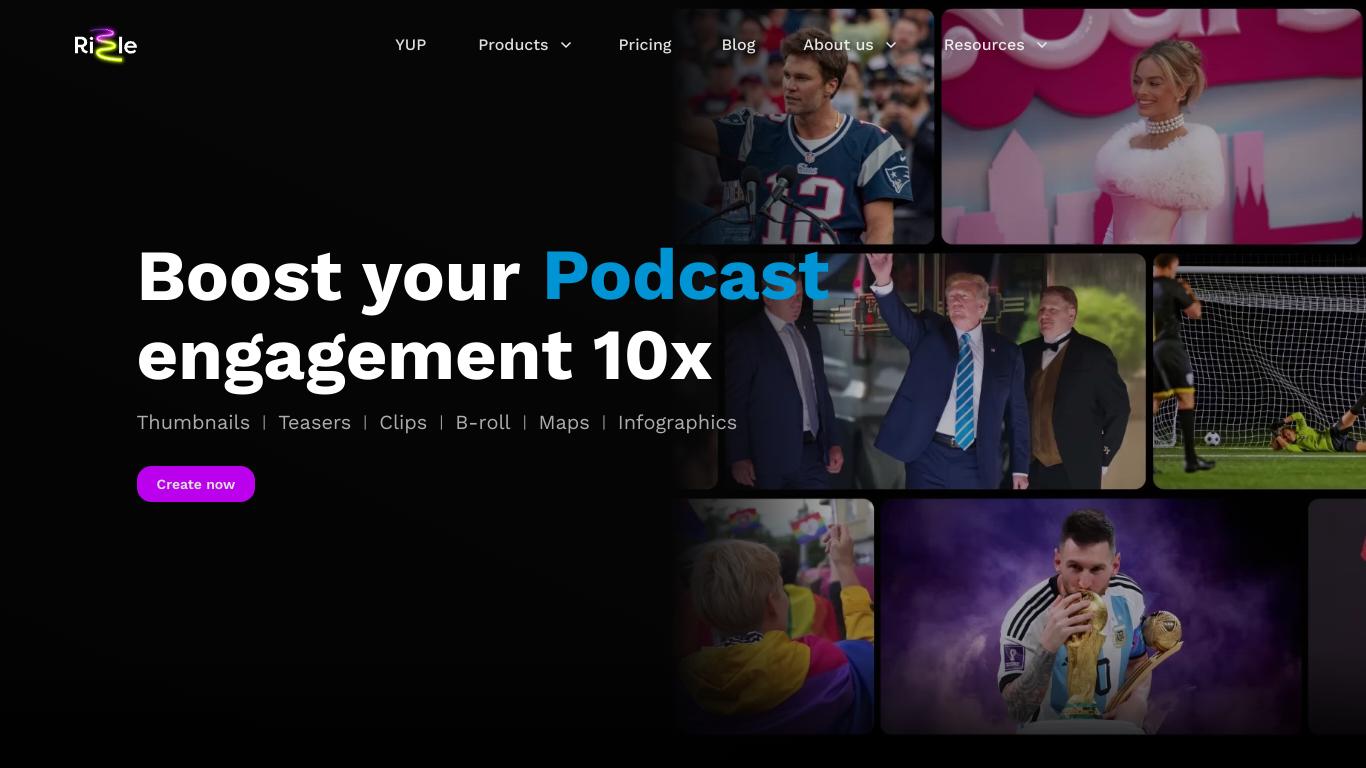Screen dimensions: 1366x768
Task: Go to the Pricing page
Action: coord(645,45)
